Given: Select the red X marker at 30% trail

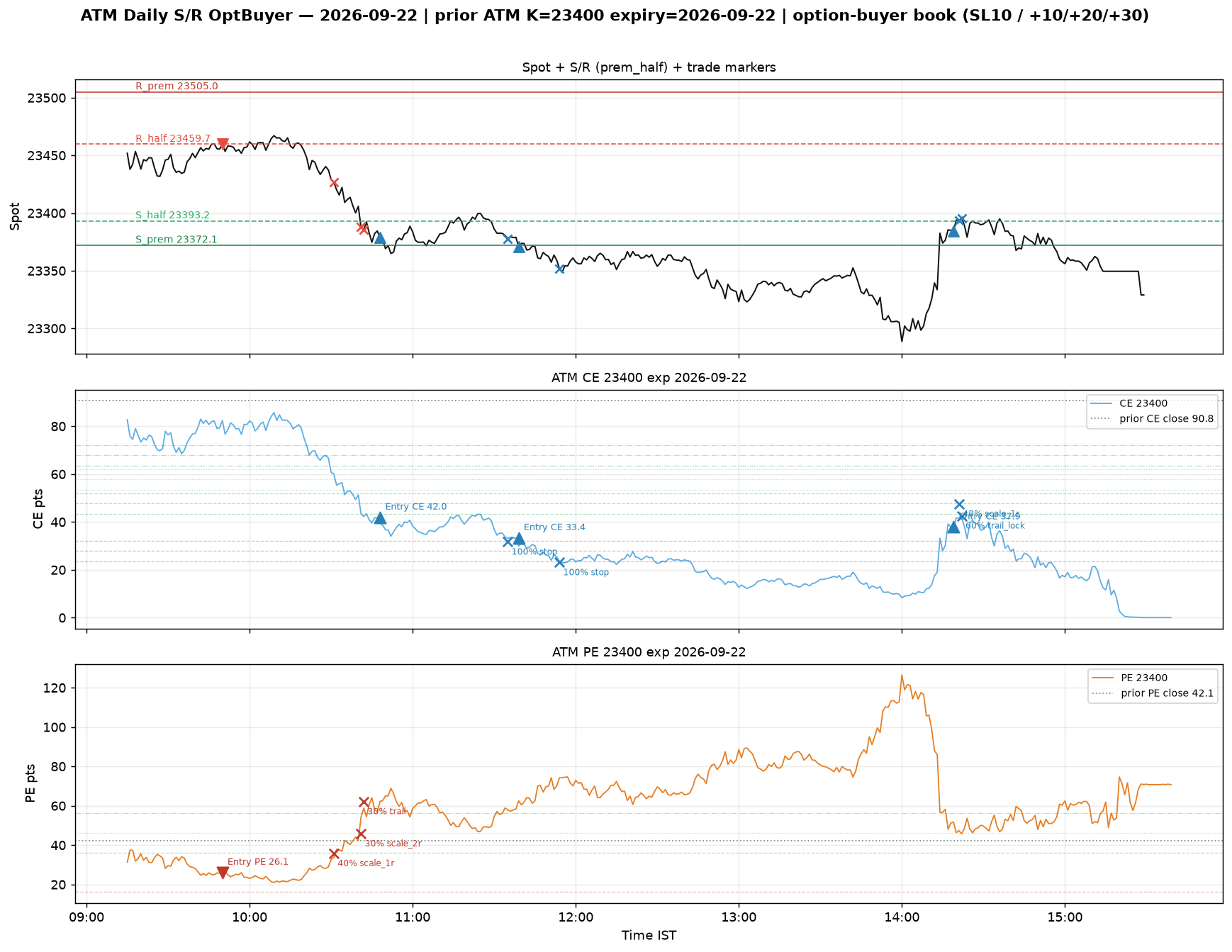Looking at the screenshot, I should 364,802.
